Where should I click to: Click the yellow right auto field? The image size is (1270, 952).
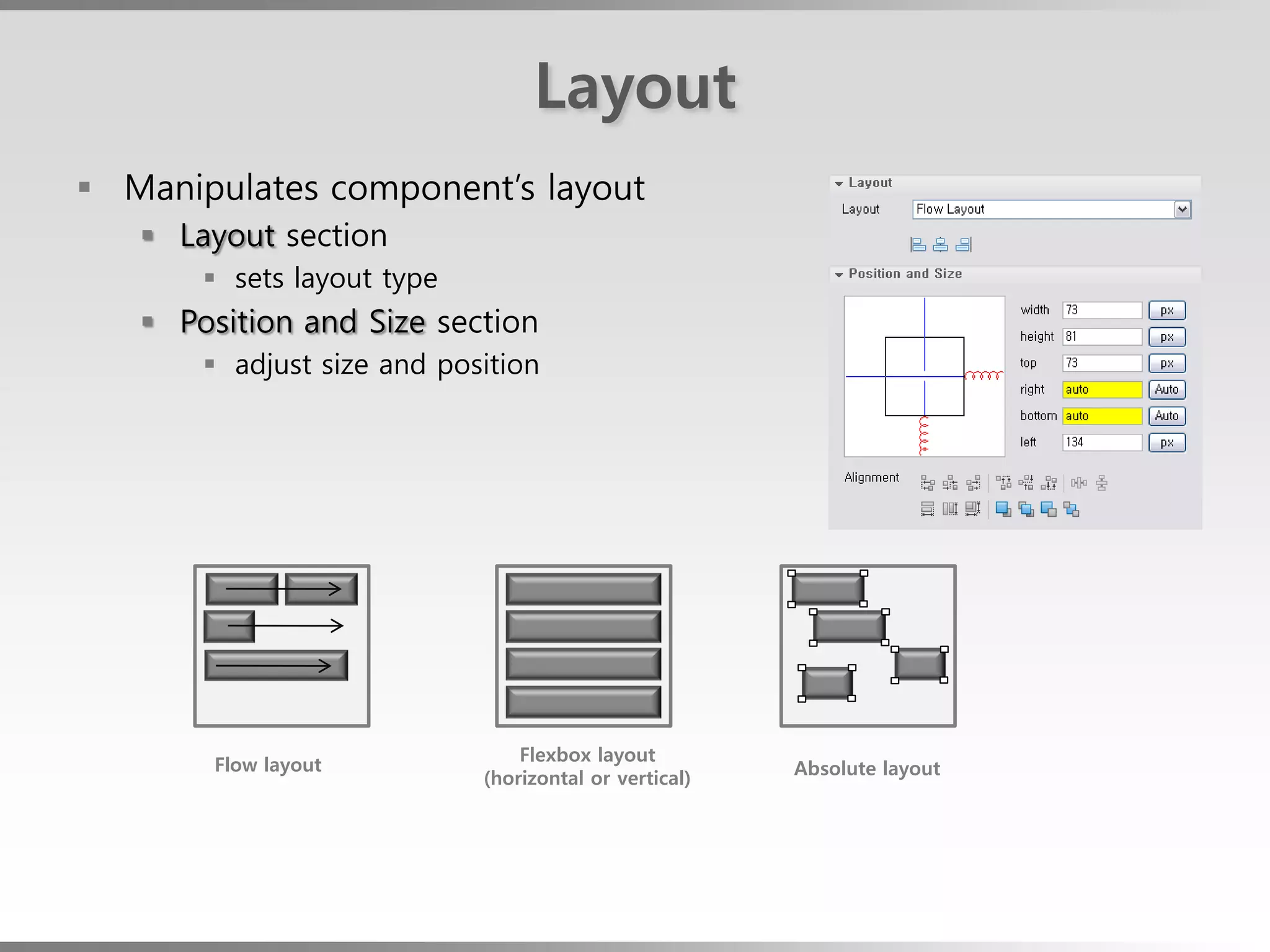pos(1102,390)
